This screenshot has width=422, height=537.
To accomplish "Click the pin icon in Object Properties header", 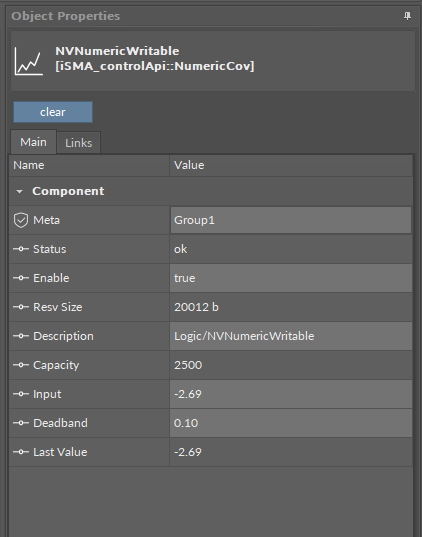I will coord(407,16).
